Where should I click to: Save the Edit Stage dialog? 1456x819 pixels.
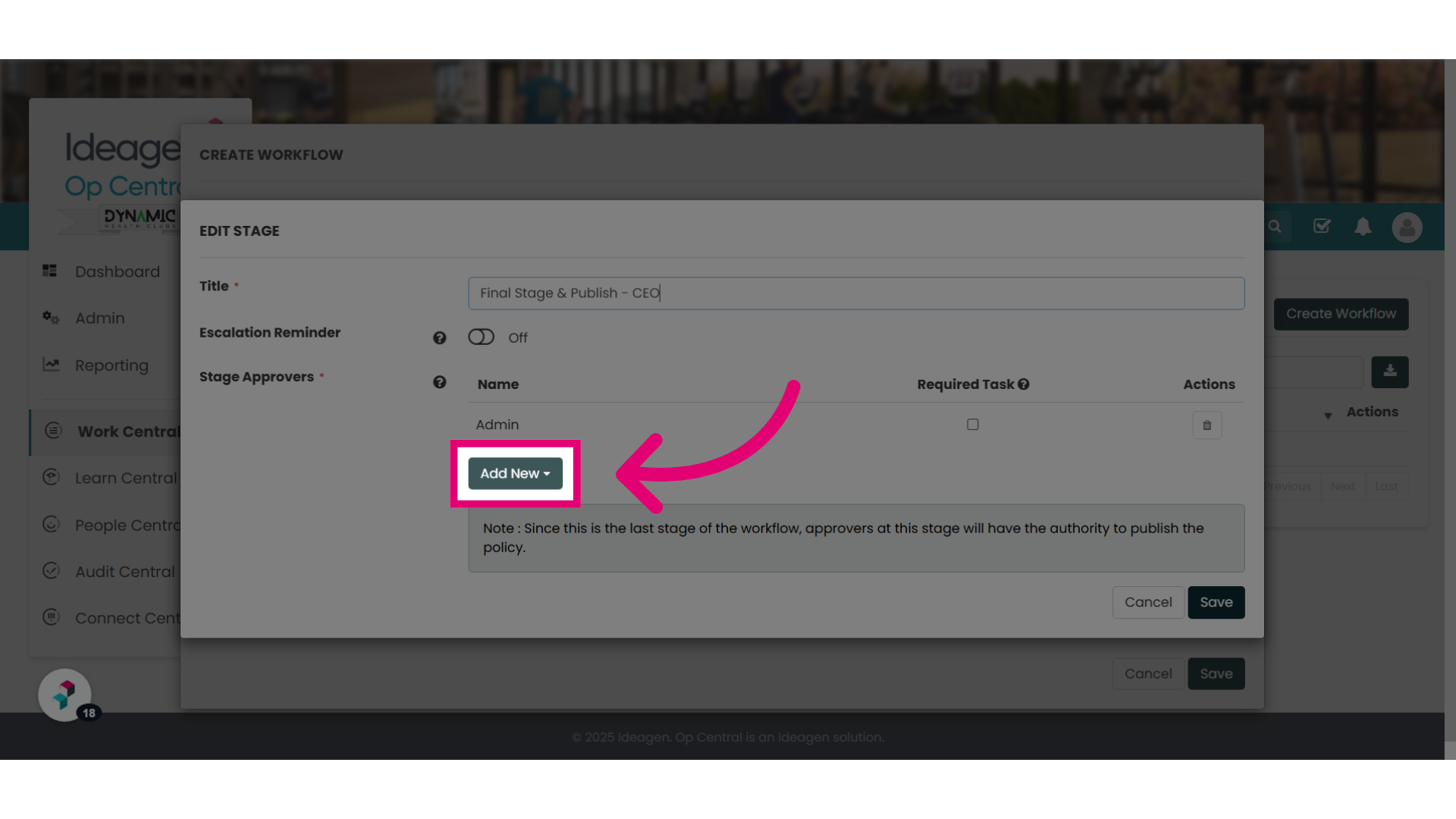click(x=1216, y=602)
